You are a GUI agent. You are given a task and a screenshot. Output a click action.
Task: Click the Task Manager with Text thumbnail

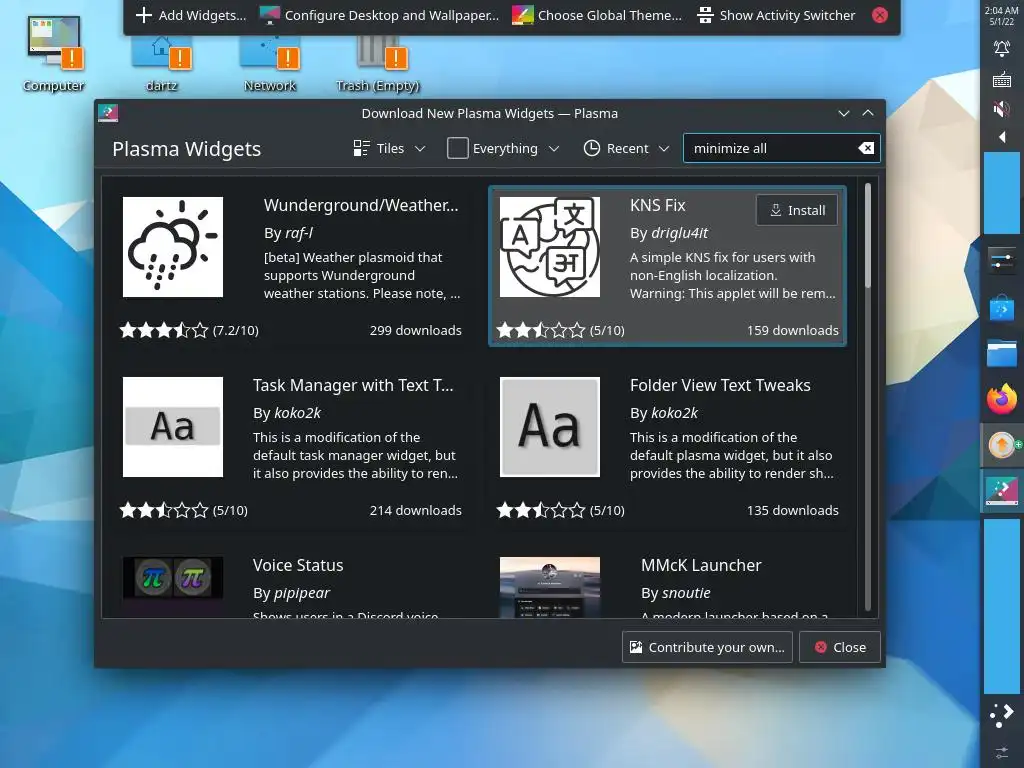click(x=173, y=426)
